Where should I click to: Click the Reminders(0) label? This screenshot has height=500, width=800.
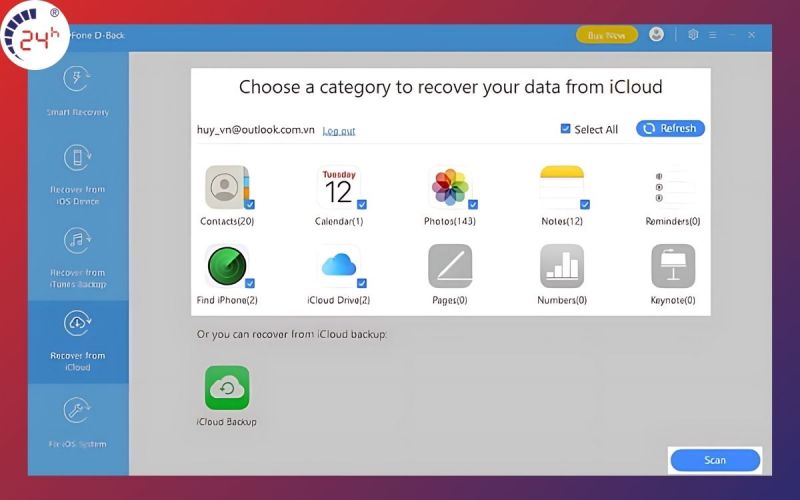pos(673,221)
